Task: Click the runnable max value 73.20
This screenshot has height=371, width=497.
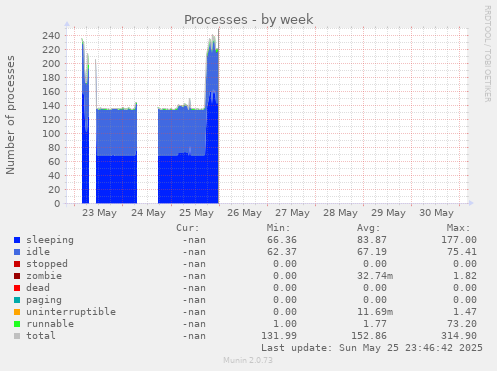Action: [462, 324]
